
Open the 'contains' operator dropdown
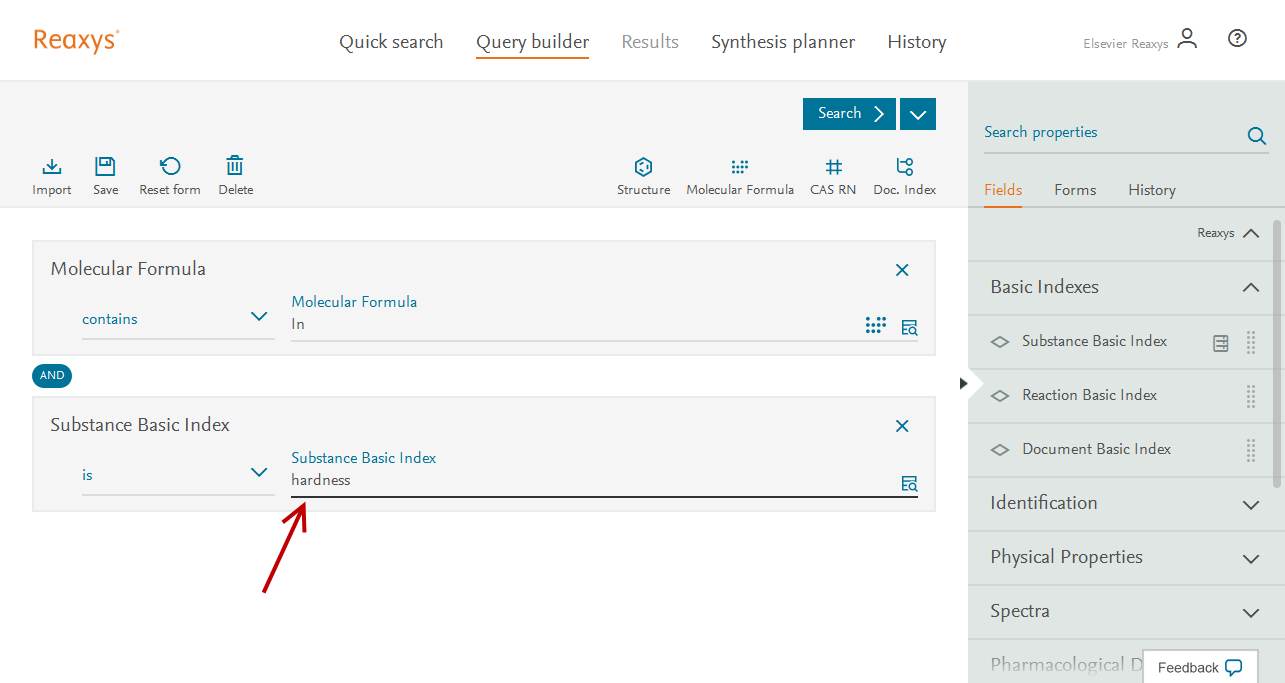177,319
